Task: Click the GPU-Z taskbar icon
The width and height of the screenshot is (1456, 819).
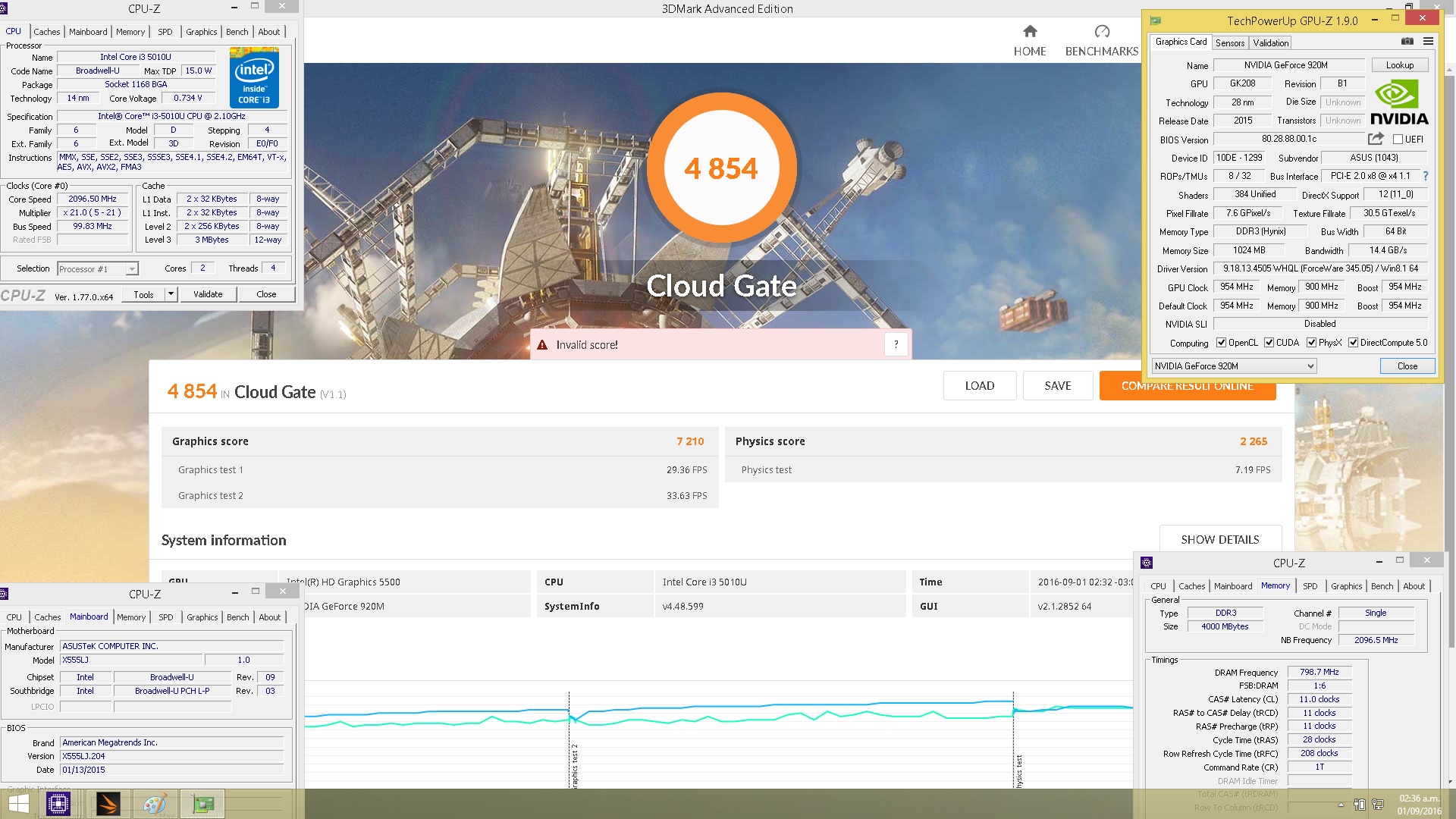Action: click(202, 804)
